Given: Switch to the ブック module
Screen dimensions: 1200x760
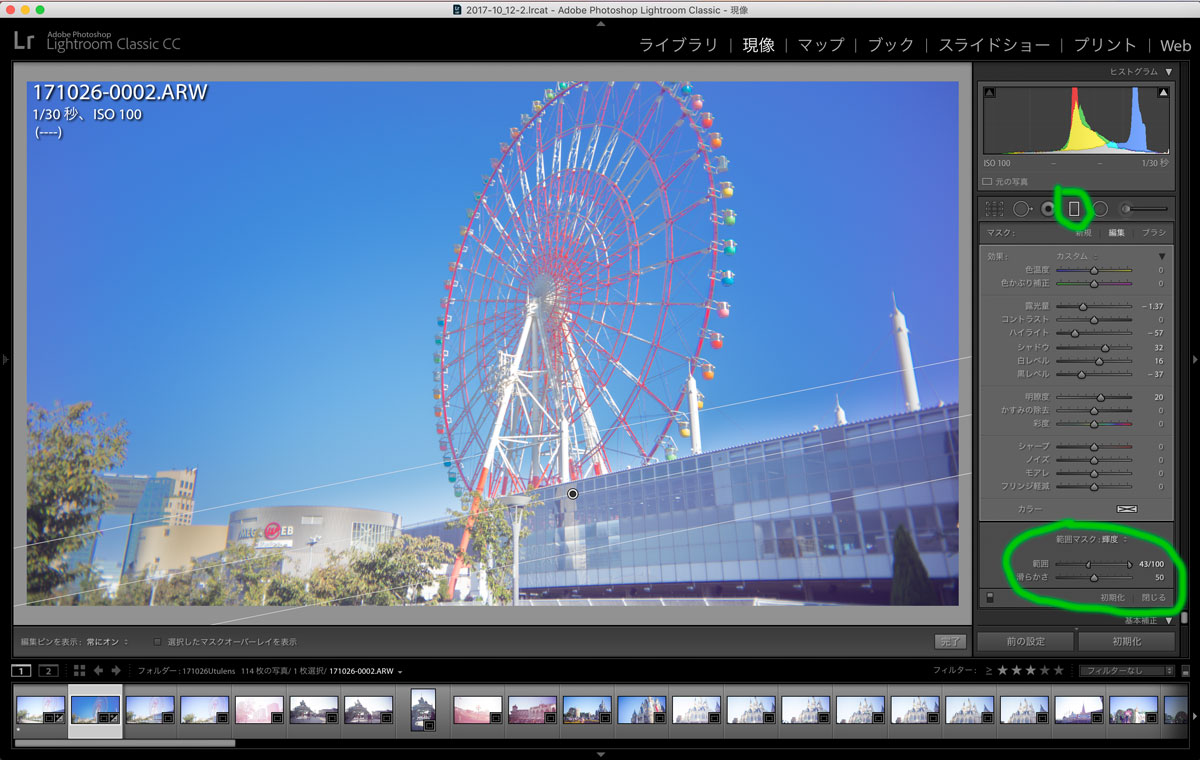Looking at the screenshot, I should tap(891, 45).
